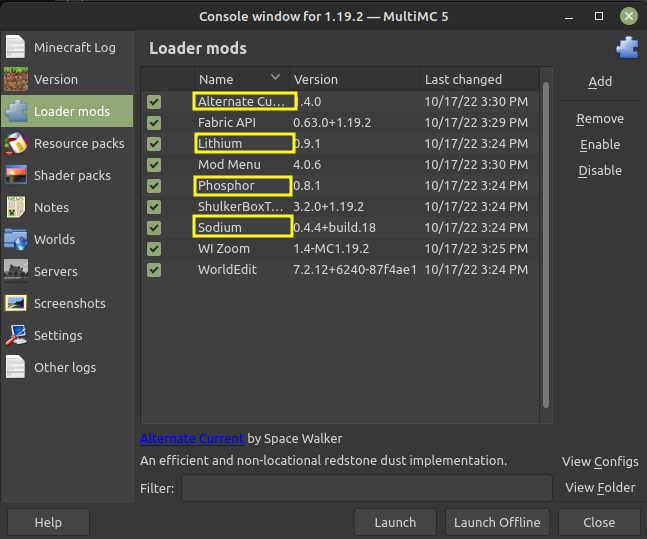Image resolution: width=647 pixels, height=539 pixels.
Task: Click version 0.63.0+1.19.2 cell
Action: 332,123
